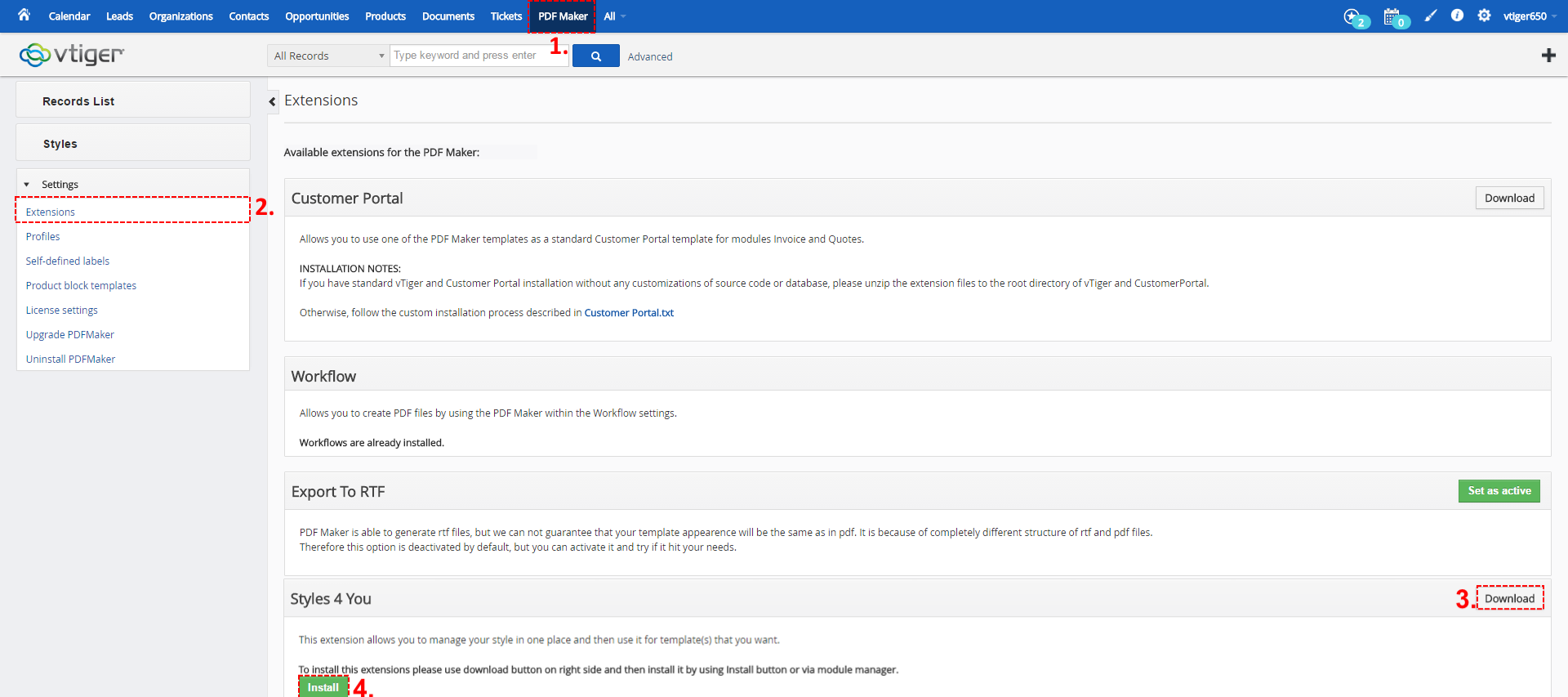
Task: Run search with the magnifier button
Action: pos(595,56)
